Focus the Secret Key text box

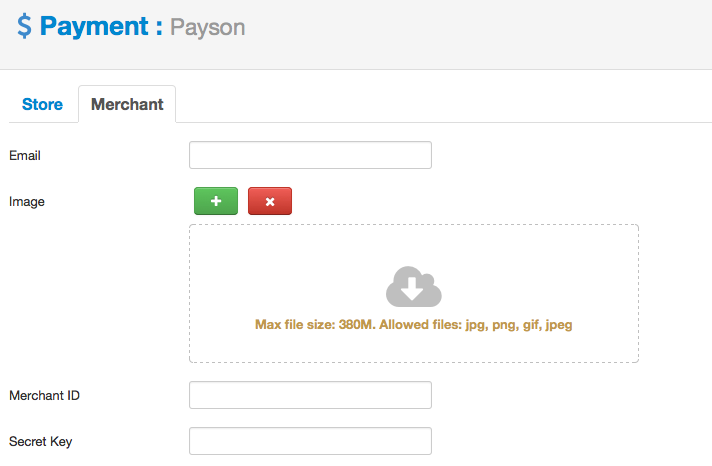(310, 441)
